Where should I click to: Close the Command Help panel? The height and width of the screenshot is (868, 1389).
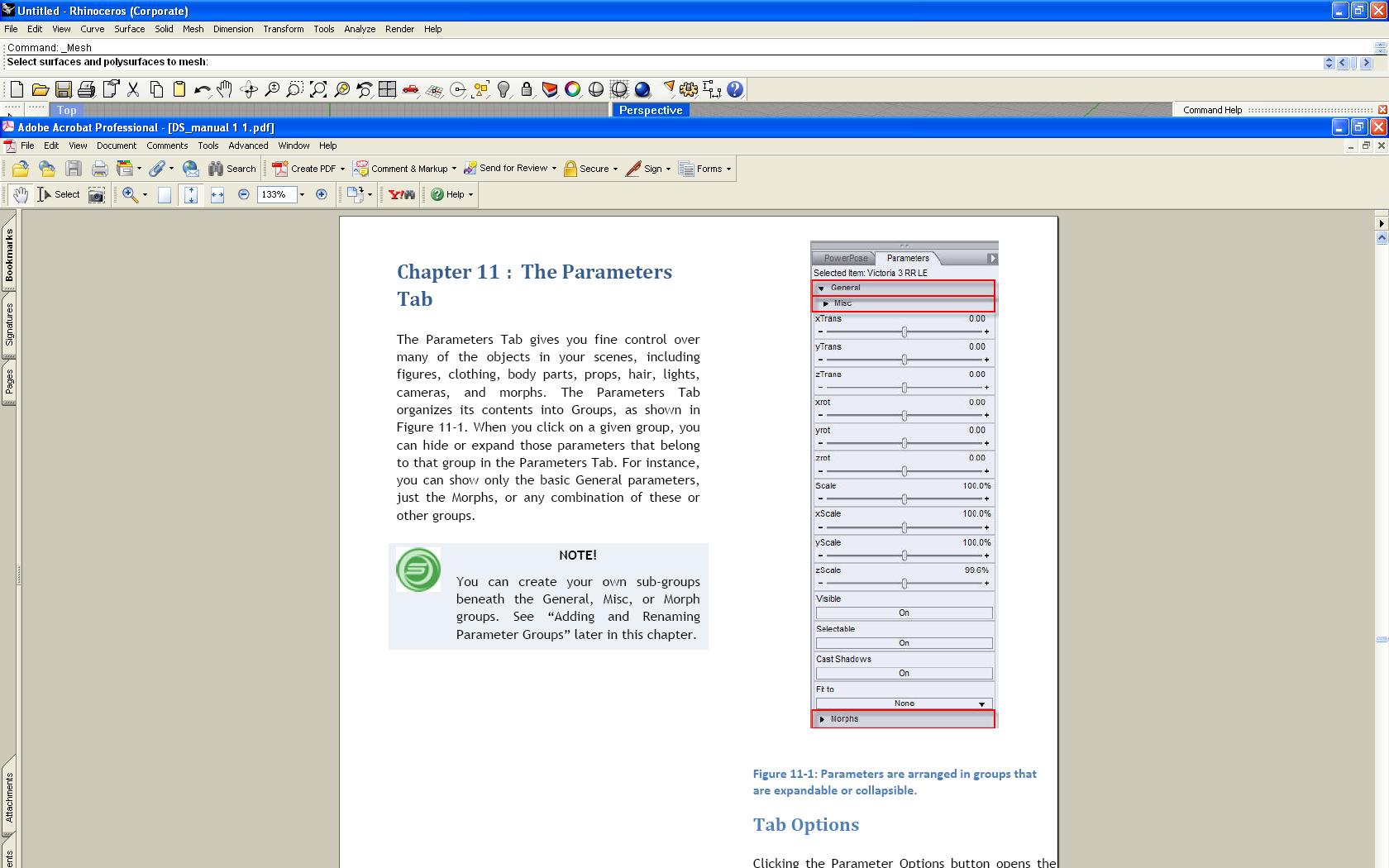(1382, 110)
